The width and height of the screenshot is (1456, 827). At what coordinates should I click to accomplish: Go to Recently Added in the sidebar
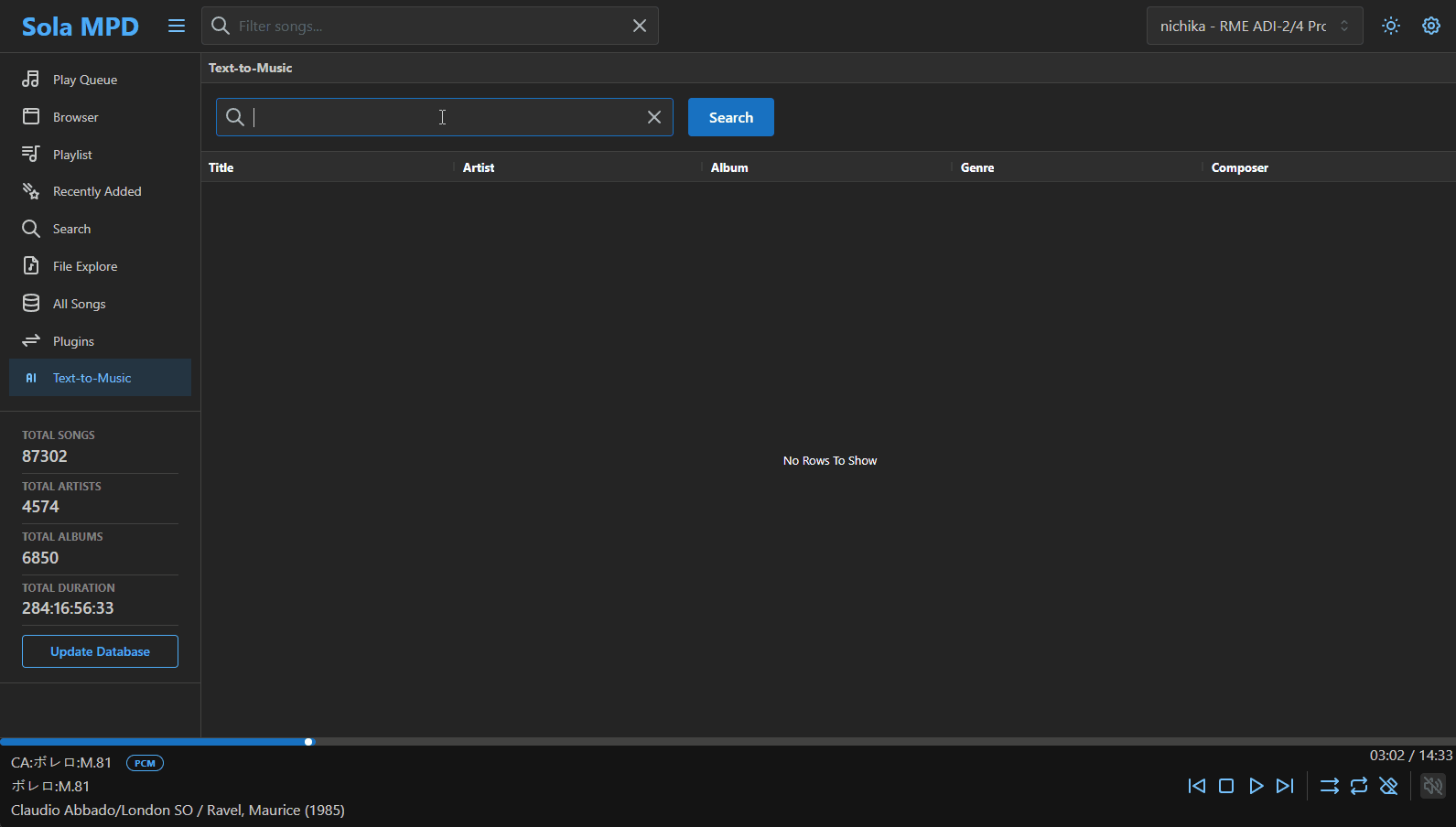(x=97, y=191)
